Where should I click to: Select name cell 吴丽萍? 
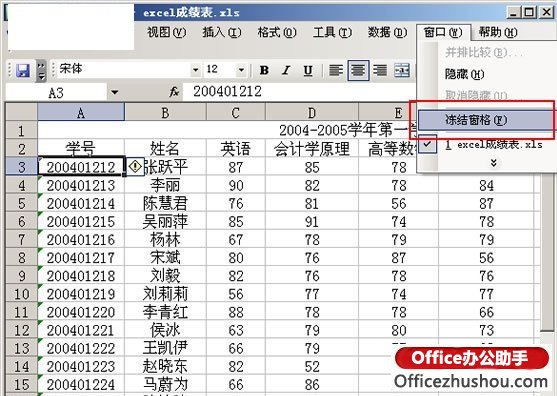[x=165, y=221]
